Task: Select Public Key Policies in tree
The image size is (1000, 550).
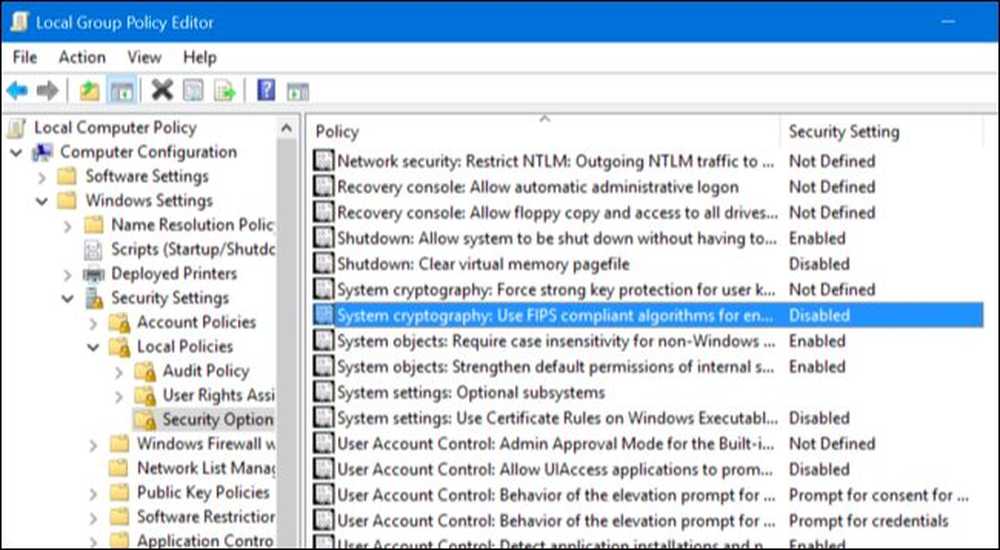Action: [203, 492]
